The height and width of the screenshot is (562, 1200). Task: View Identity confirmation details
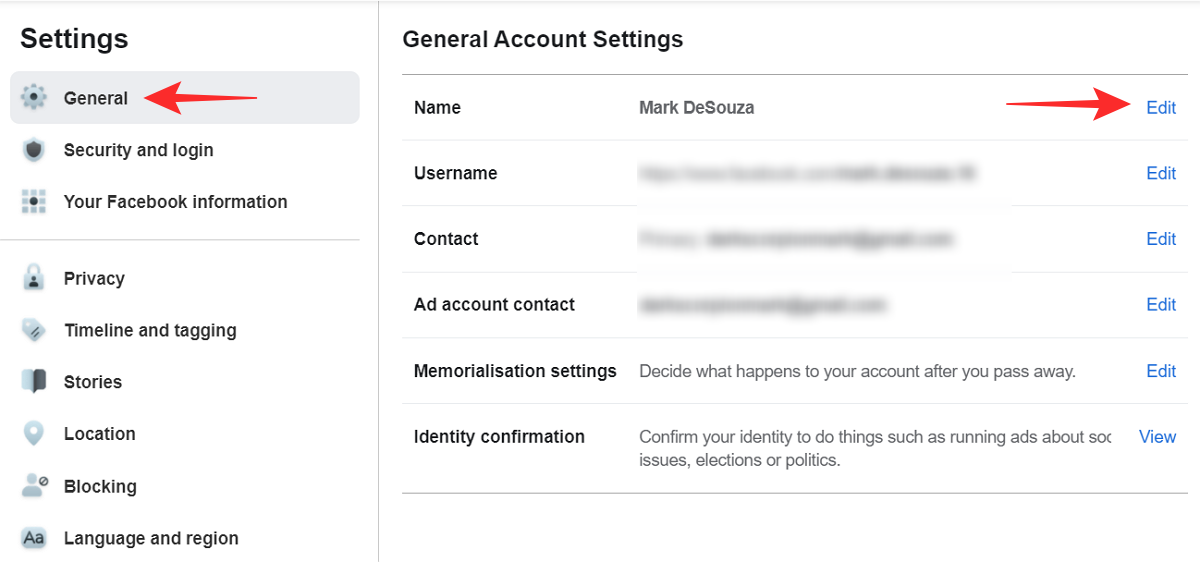click(1157, 437)
